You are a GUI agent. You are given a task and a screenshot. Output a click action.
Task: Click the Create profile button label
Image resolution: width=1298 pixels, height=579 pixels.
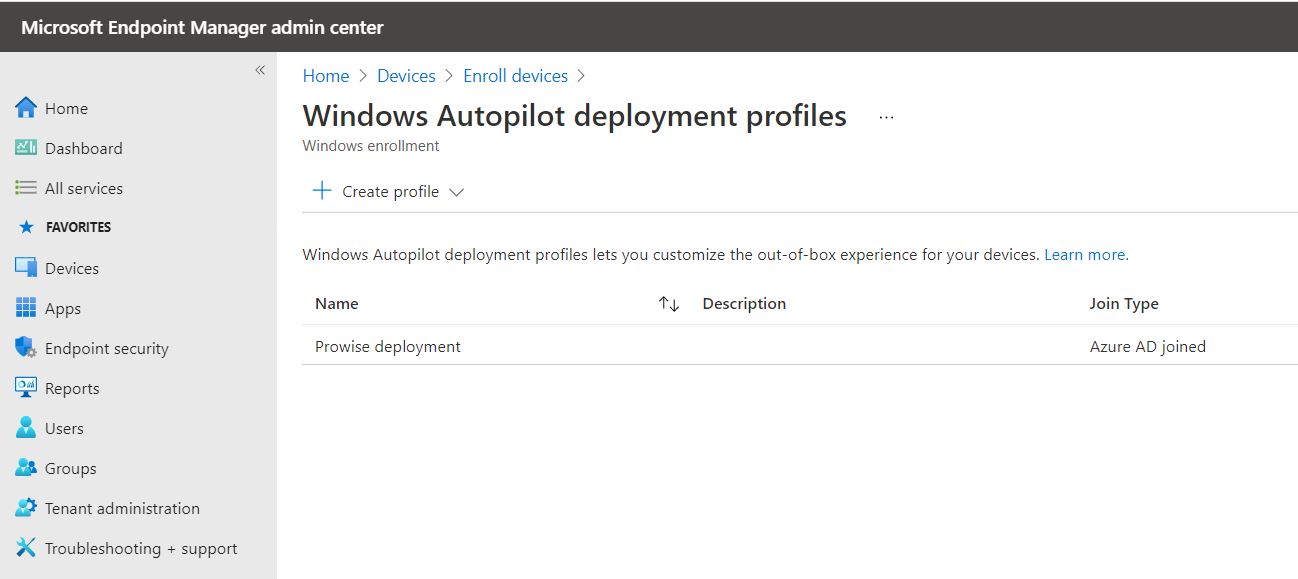click(391, 192)
